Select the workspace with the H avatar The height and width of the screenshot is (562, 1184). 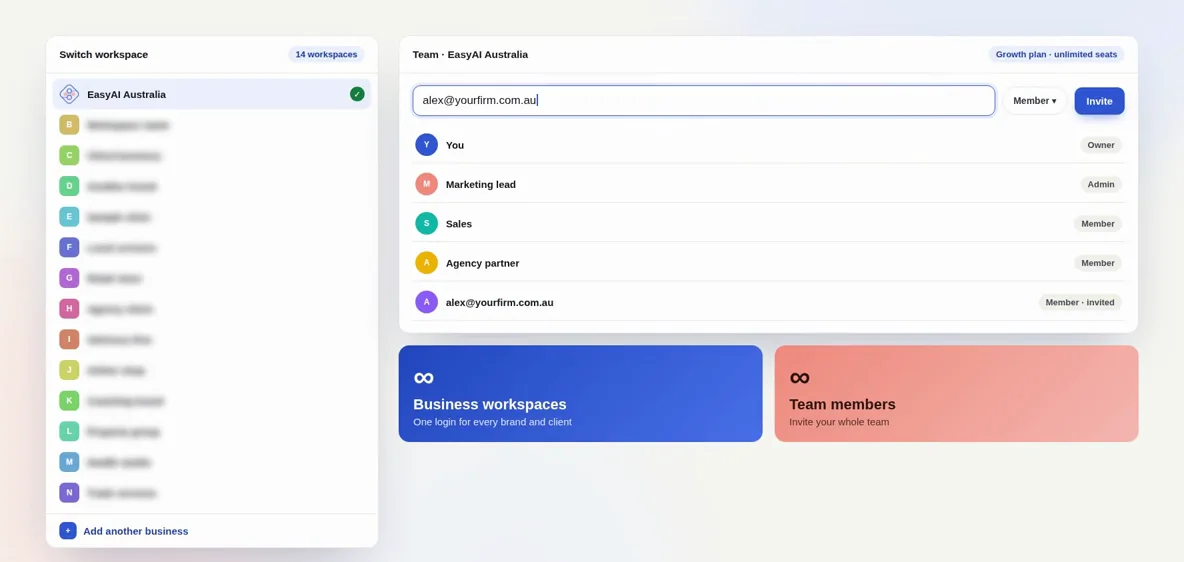[x=211, y=309]
